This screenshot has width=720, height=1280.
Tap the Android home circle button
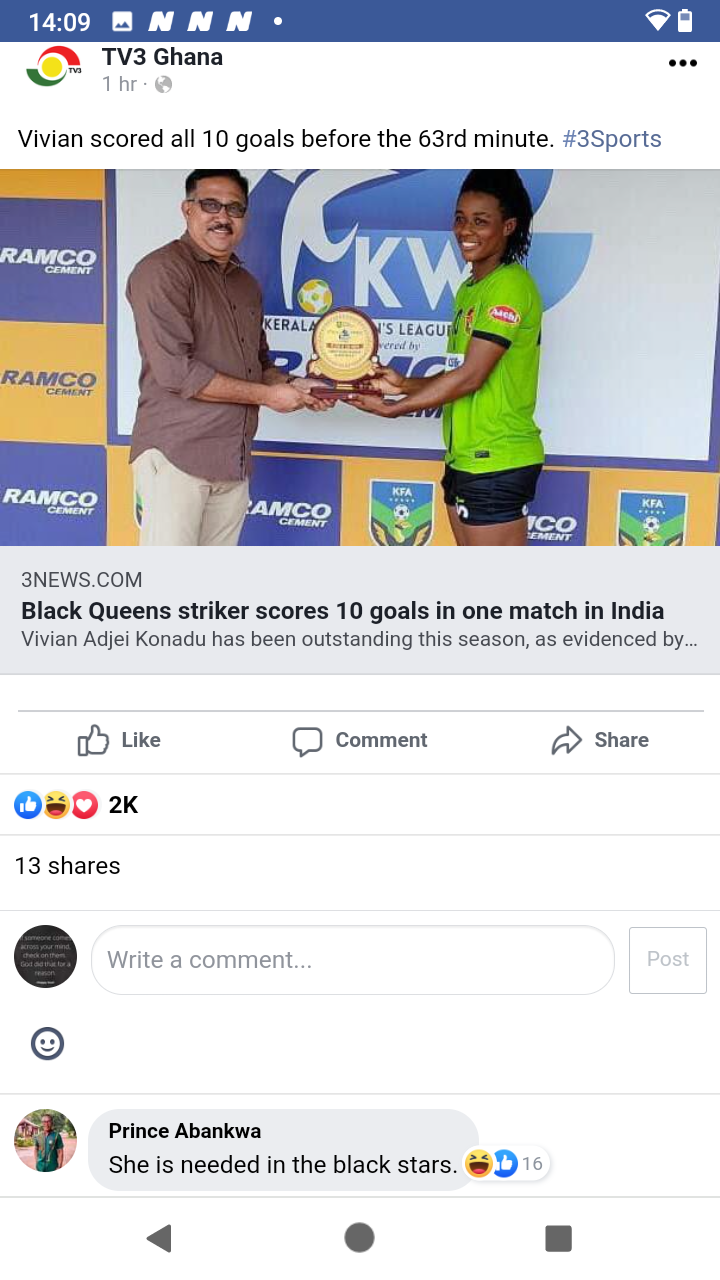pyautogui.click(x=359, y=1238)
